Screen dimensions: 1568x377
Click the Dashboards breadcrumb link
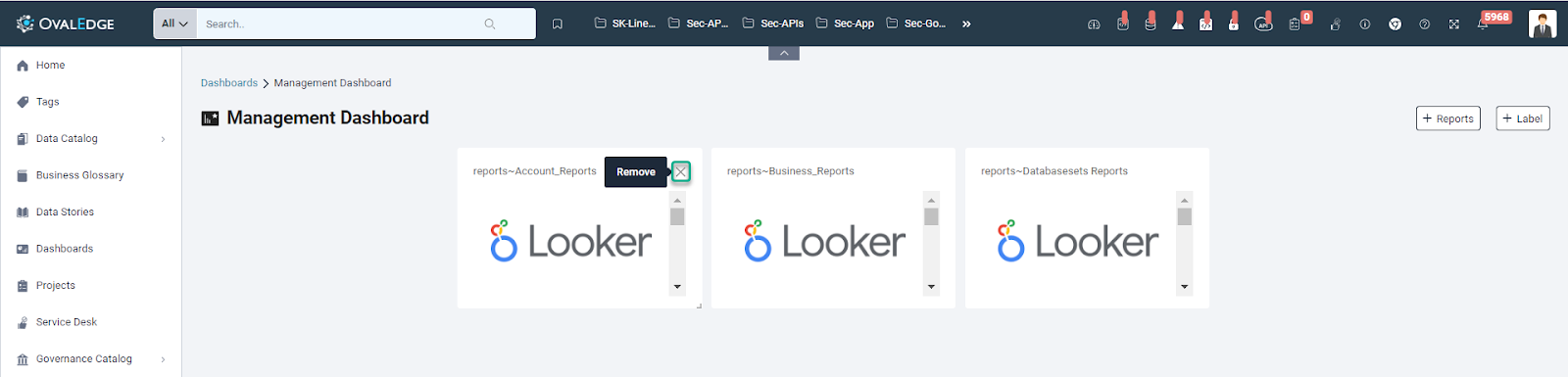[x=229, y=83]
